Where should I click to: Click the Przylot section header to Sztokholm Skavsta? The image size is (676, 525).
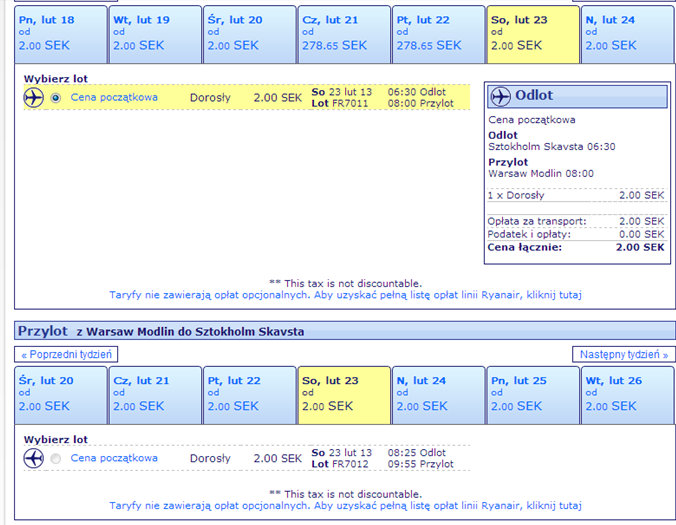pos(344,331)
